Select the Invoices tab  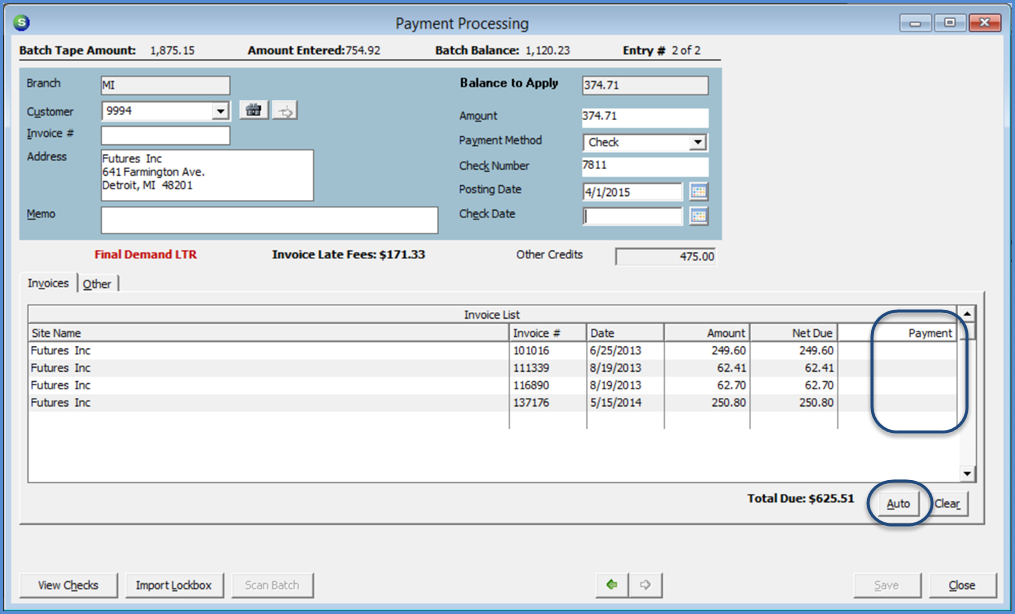[48, 284]
